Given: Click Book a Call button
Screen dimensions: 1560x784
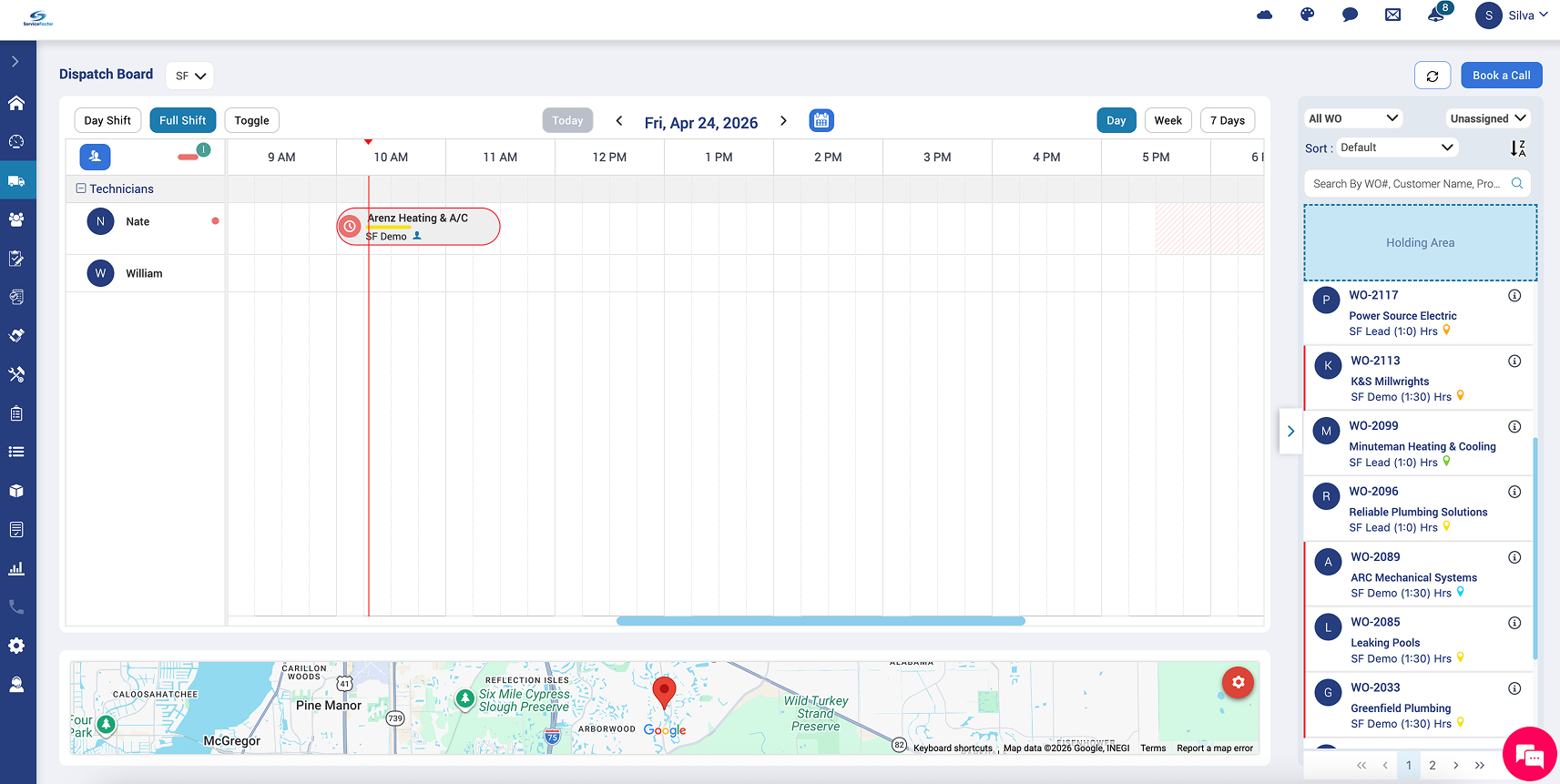Looking at the screenshot, I should (1502, 76).
